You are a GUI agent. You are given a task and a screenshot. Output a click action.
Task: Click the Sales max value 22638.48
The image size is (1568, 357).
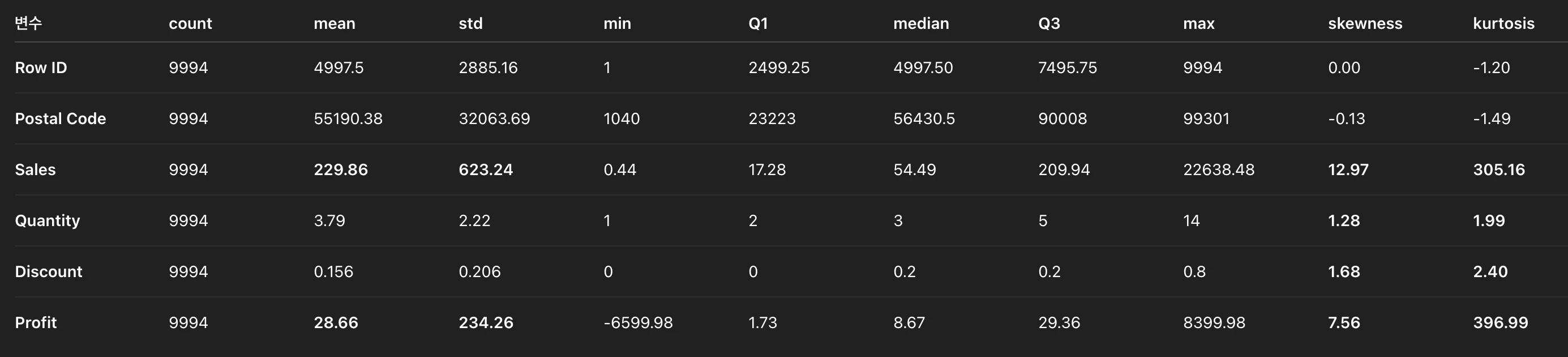click(x=1218, y=170)
